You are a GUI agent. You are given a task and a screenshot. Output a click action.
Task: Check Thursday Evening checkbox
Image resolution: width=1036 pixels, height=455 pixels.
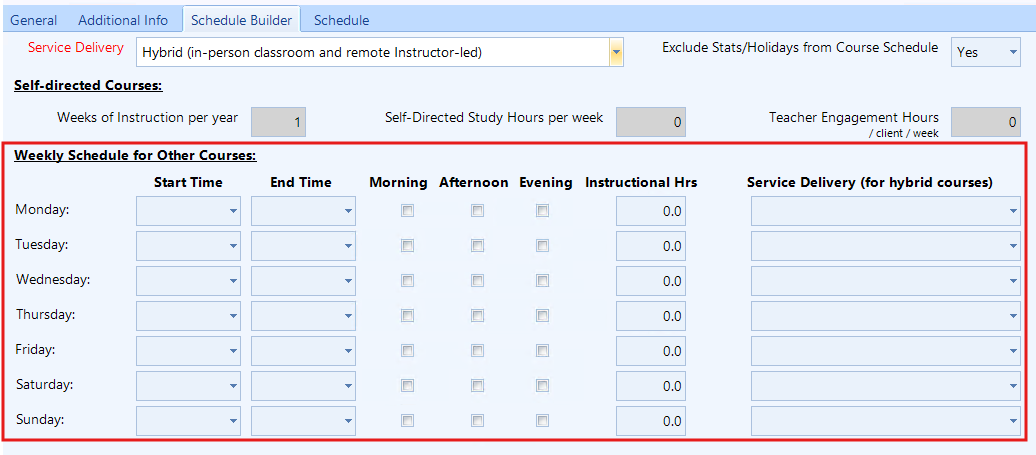point(542,316)
